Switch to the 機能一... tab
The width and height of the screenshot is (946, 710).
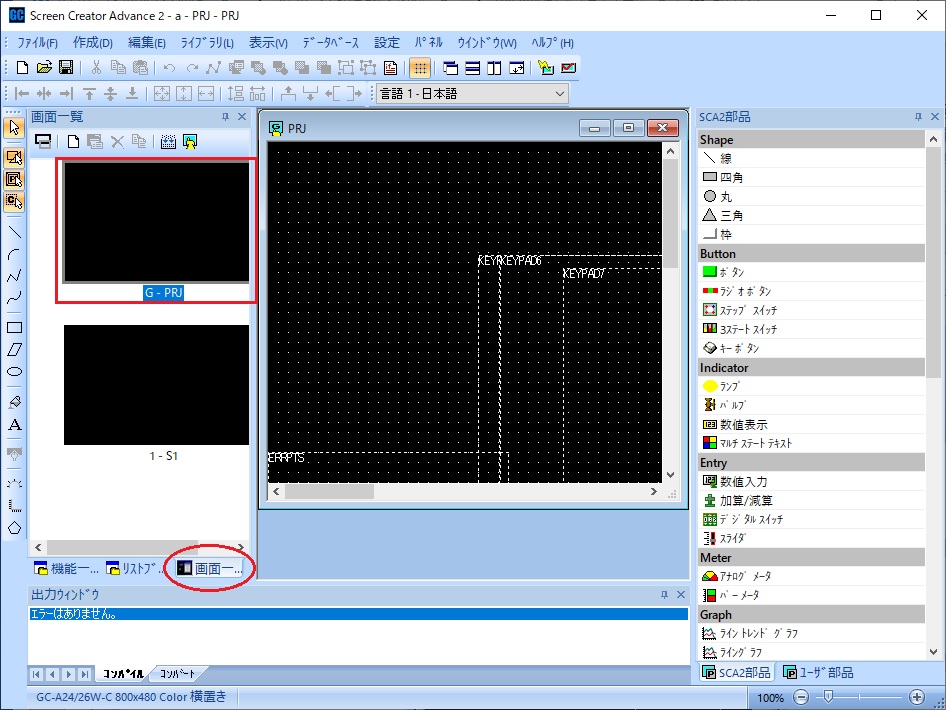66,568
